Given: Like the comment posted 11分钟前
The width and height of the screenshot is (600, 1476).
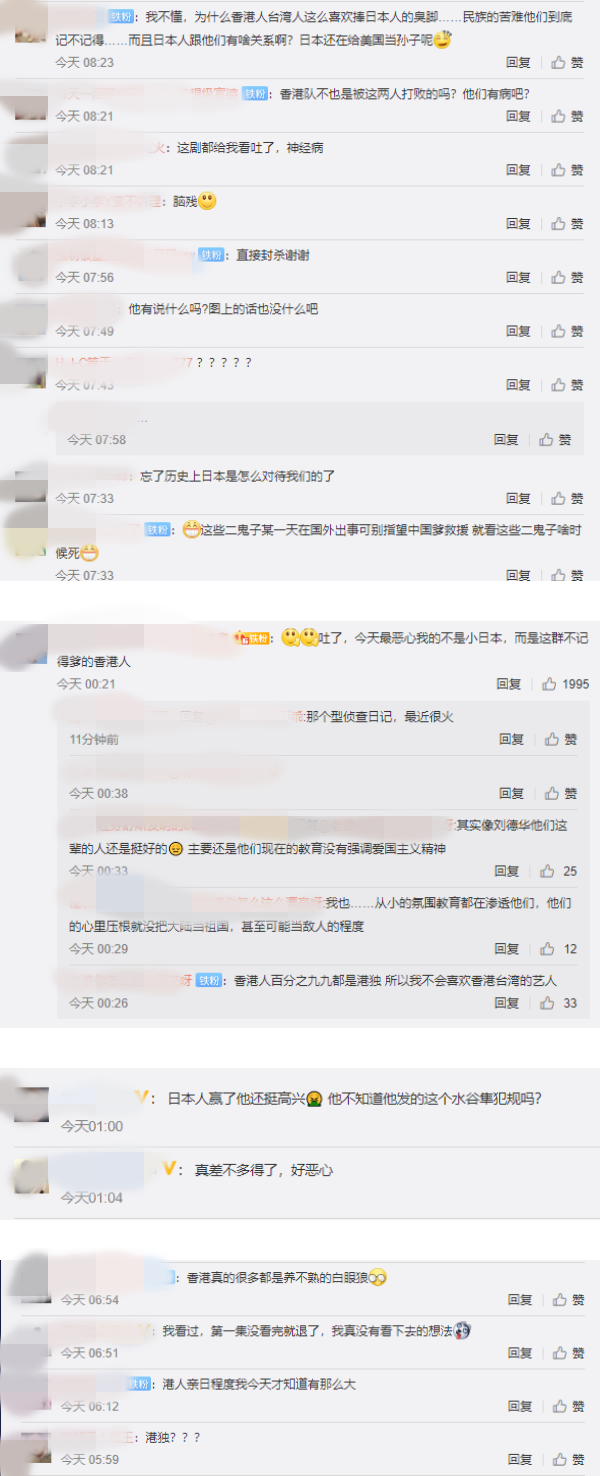Looking at the screenshot, I should tap(561, 739).
